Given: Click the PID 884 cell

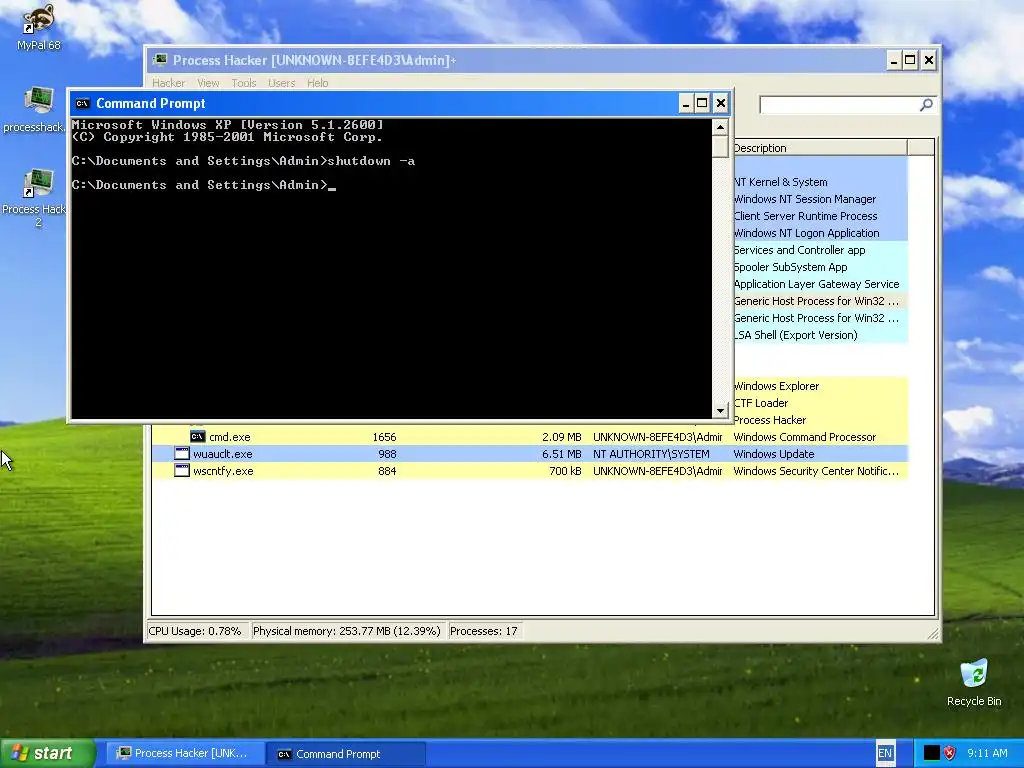Looking at the screenshot, I should click(387, 471).
